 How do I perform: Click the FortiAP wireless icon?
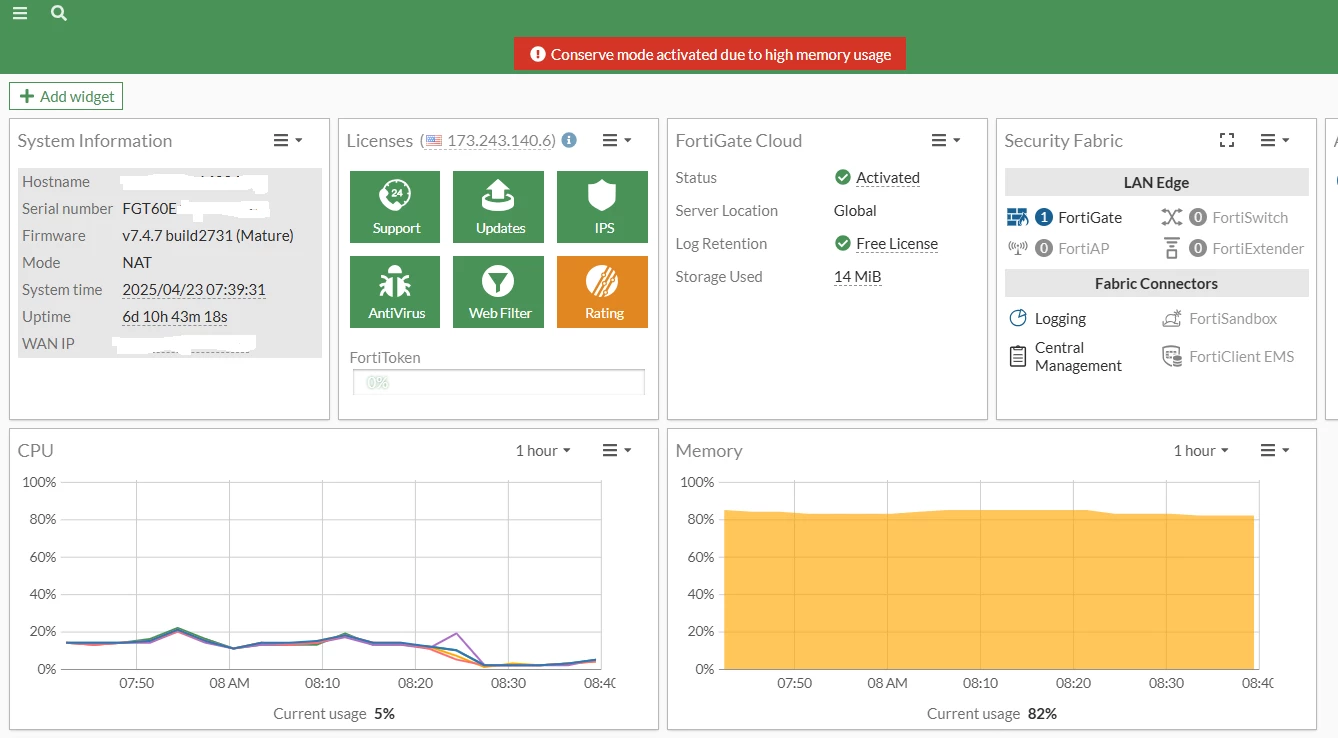point(1017,248)
